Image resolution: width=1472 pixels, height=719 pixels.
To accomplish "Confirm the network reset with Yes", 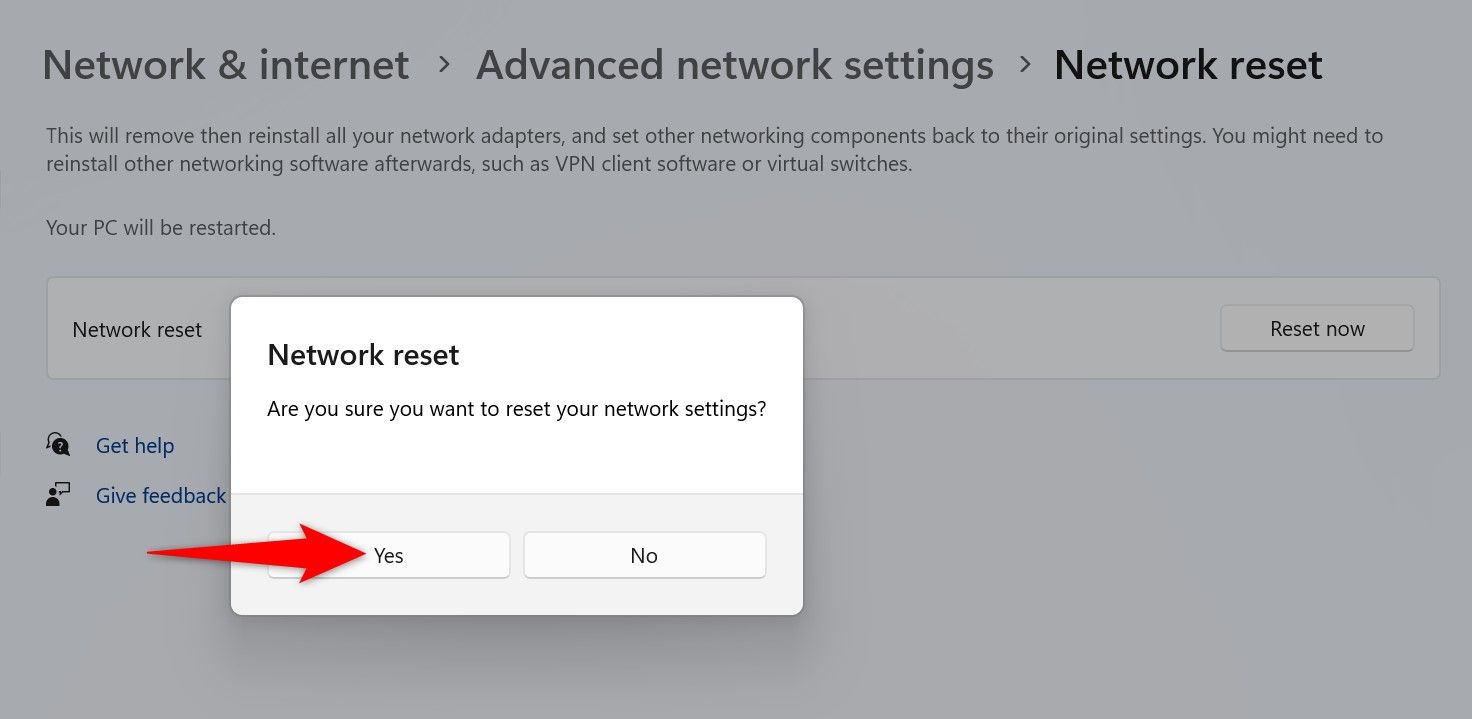I will point(388,555).
